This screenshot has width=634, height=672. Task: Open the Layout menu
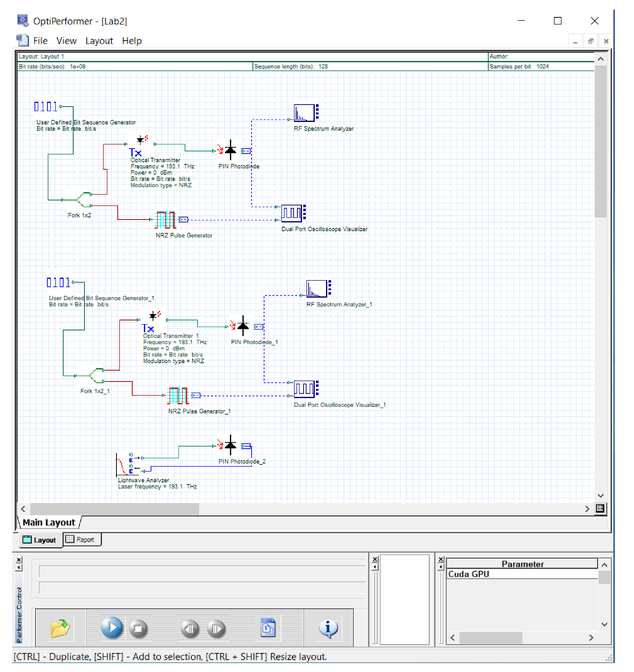[x=99, y=41]
